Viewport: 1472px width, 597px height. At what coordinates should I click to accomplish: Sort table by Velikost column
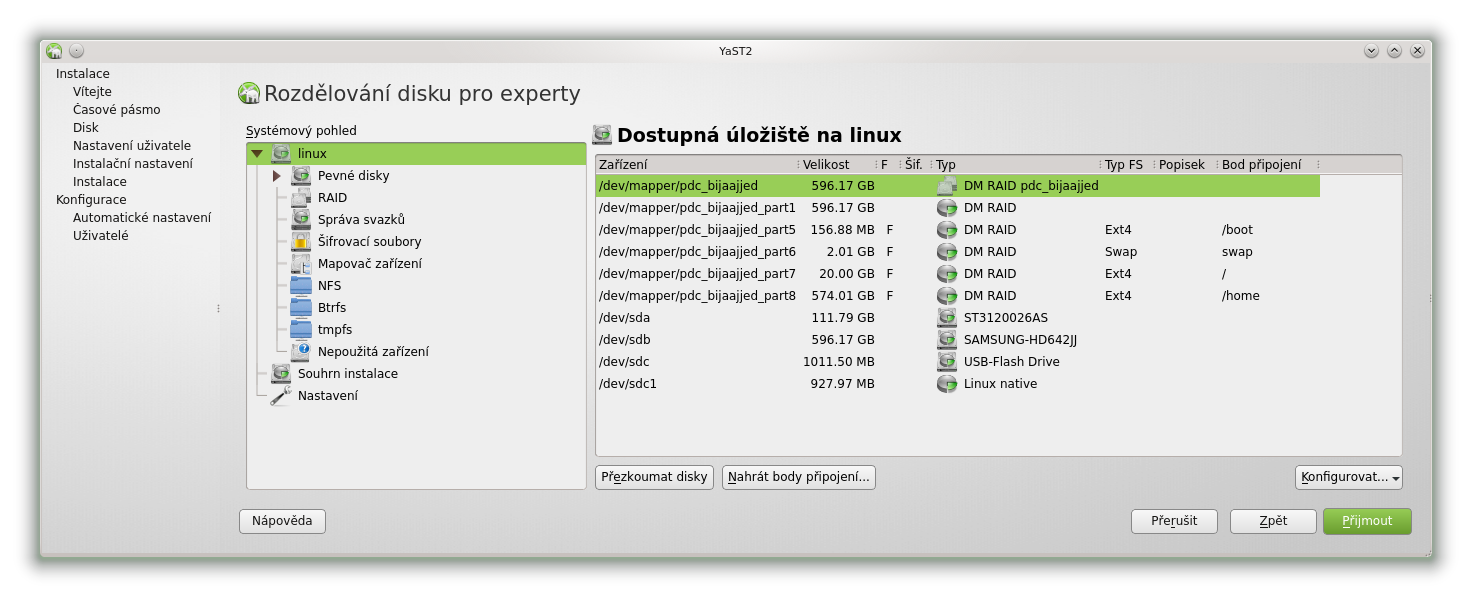838,164
